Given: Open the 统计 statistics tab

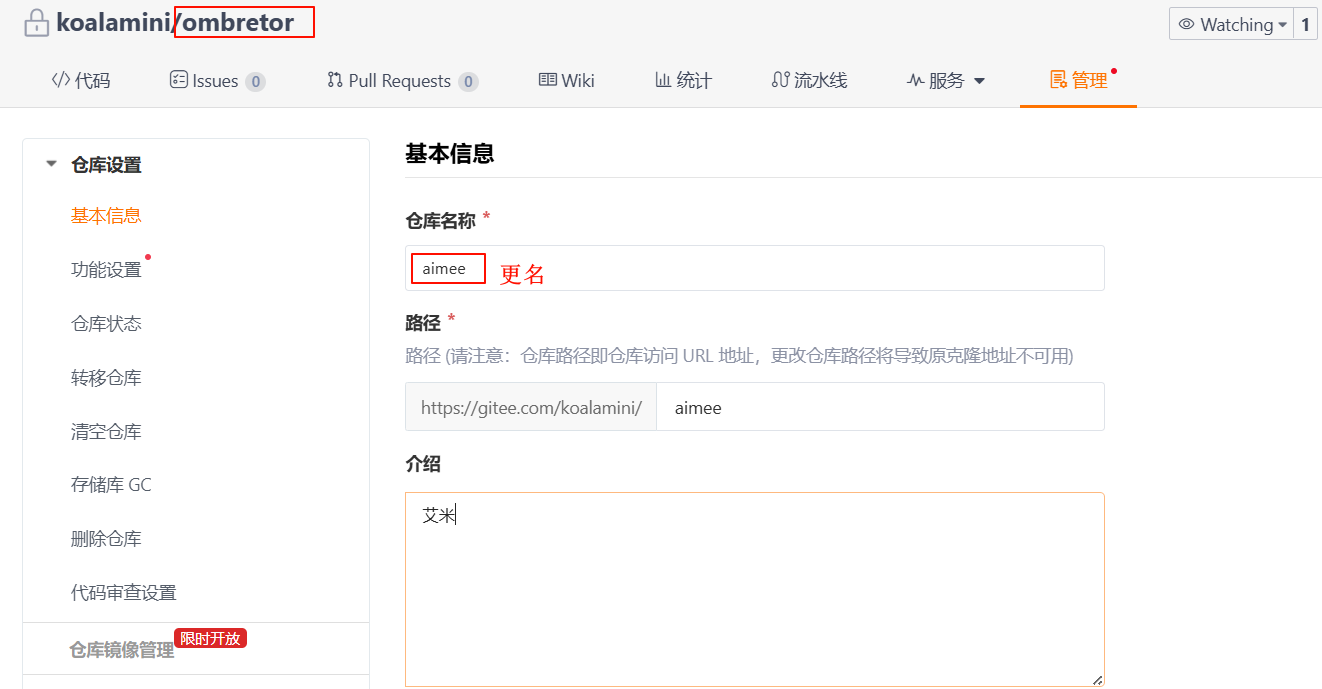Looking at the screenshot, I should (683, 81).
